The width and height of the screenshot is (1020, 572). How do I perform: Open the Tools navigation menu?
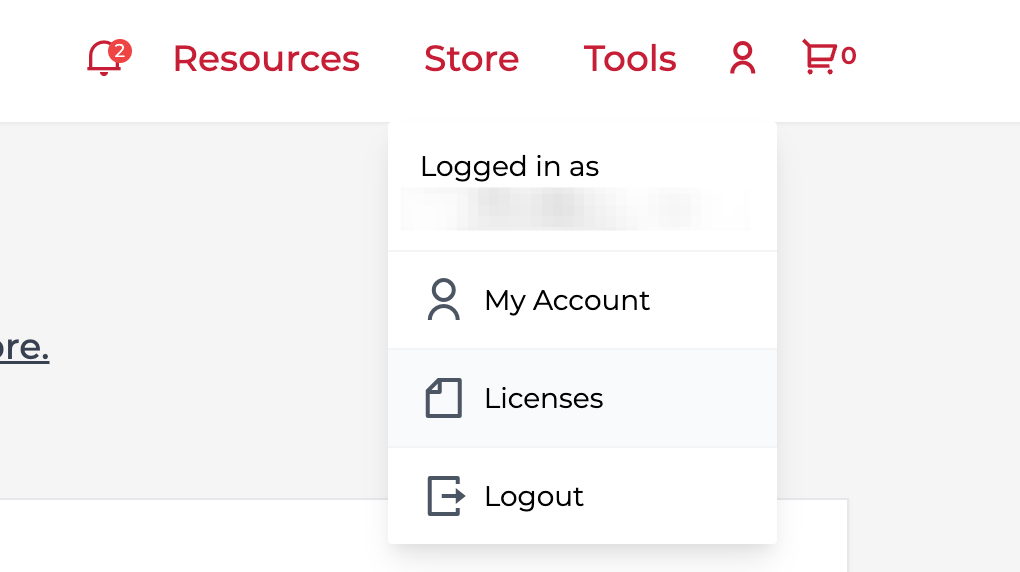(x=630, y=59)
